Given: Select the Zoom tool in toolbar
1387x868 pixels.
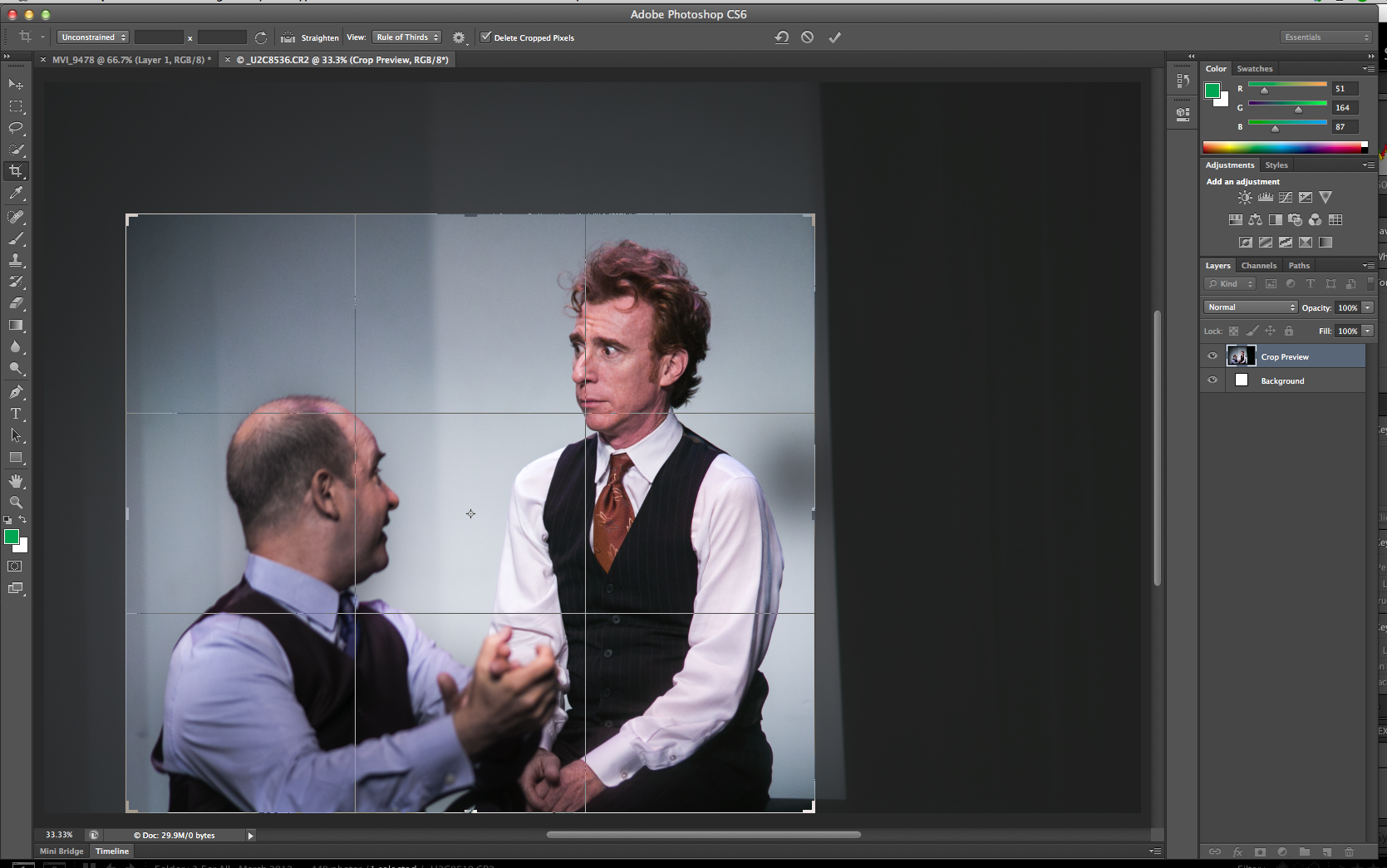Looking at the screenshot, I should (x=16, y=503).
